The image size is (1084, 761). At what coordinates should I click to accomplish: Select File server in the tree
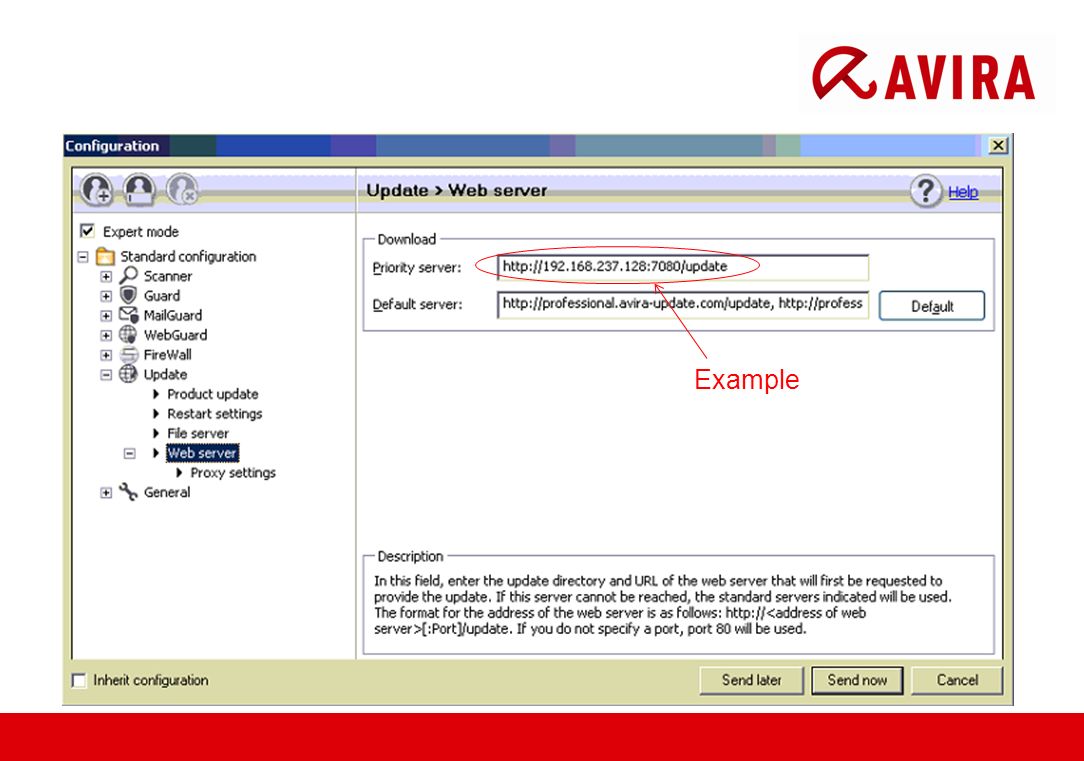point(198,433)
